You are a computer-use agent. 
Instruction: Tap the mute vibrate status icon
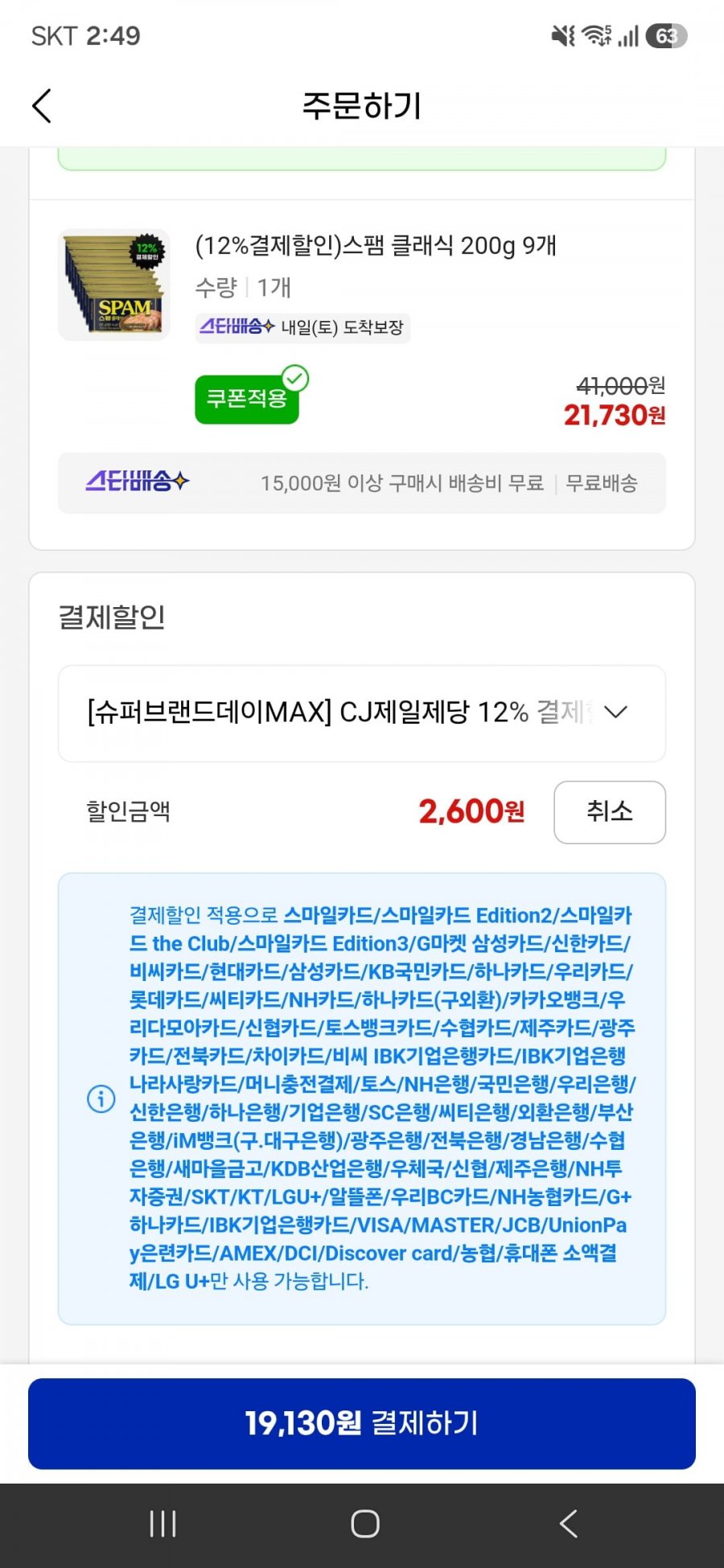[563, 35]
